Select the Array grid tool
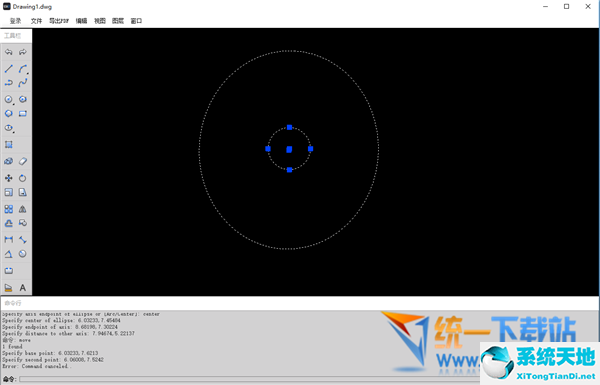The height and width of the screenshot is (385, 600). pos(8,209)
